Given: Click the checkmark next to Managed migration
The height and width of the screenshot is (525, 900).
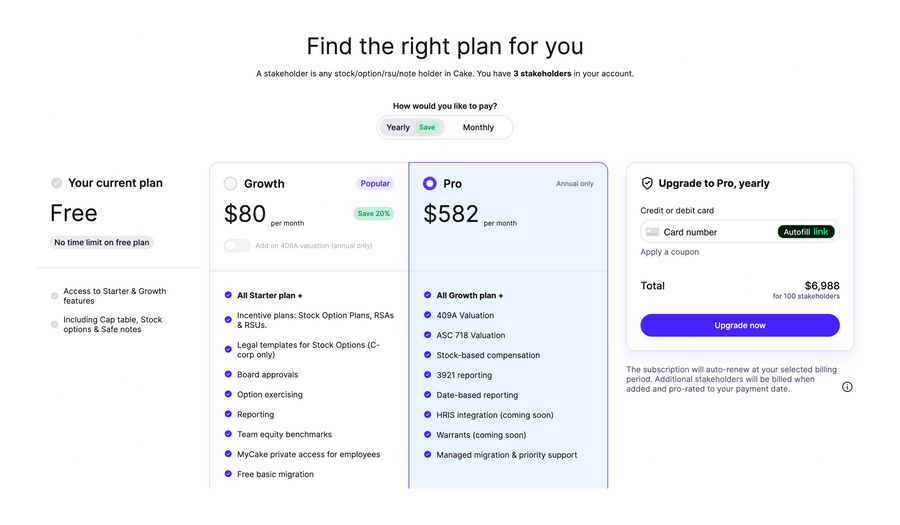Looking at the screenshot, I should point(428,455).
